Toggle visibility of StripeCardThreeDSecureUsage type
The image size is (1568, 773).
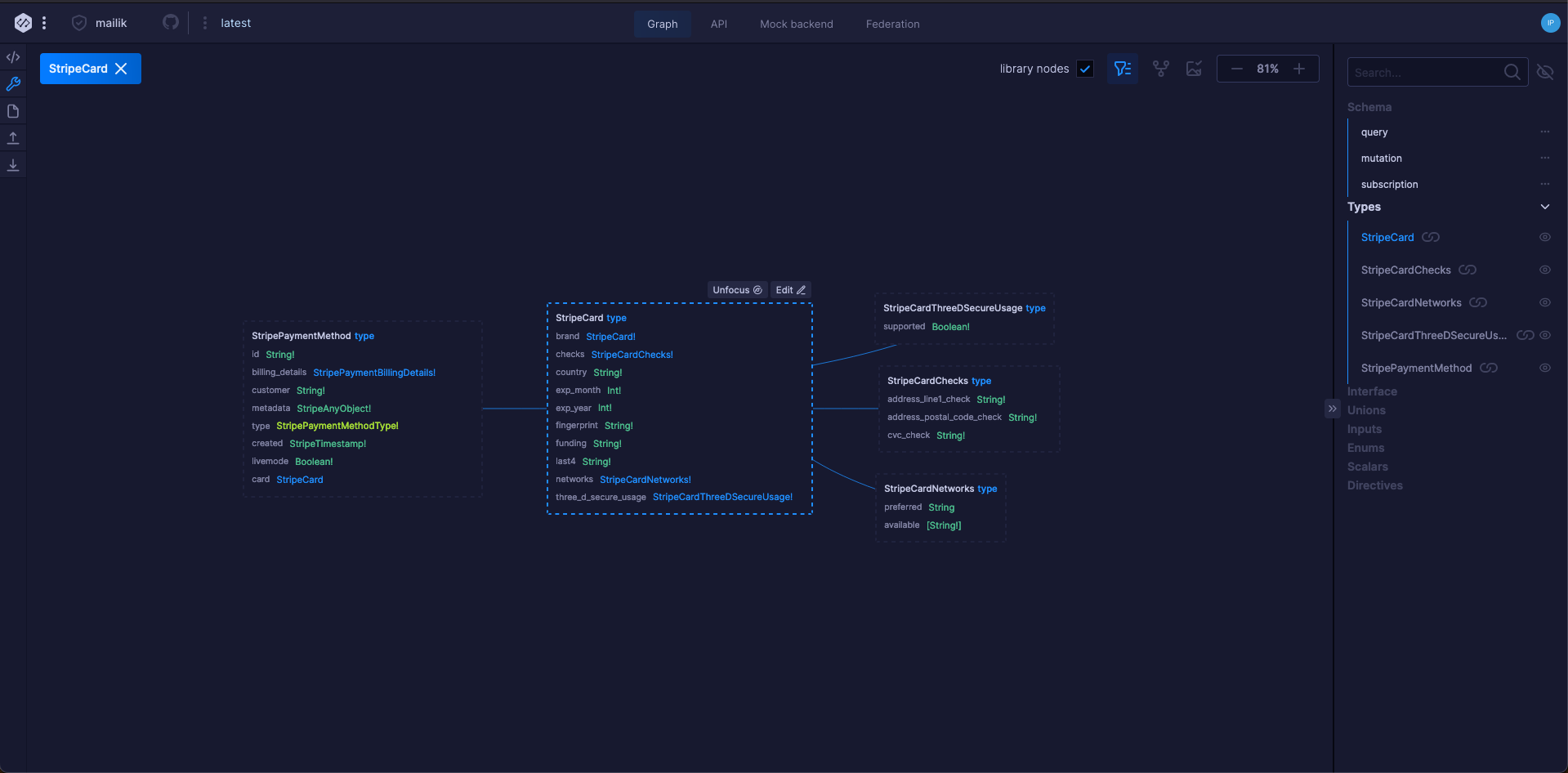[x=1545, y=335]
